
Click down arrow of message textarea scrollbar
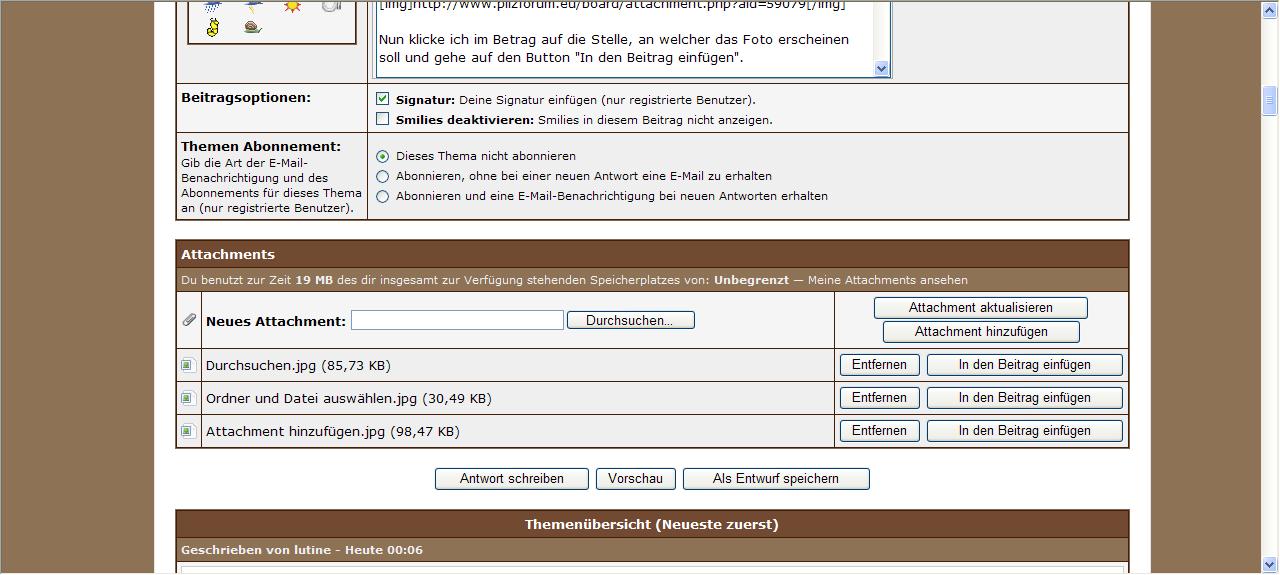[x=881, y=69]
